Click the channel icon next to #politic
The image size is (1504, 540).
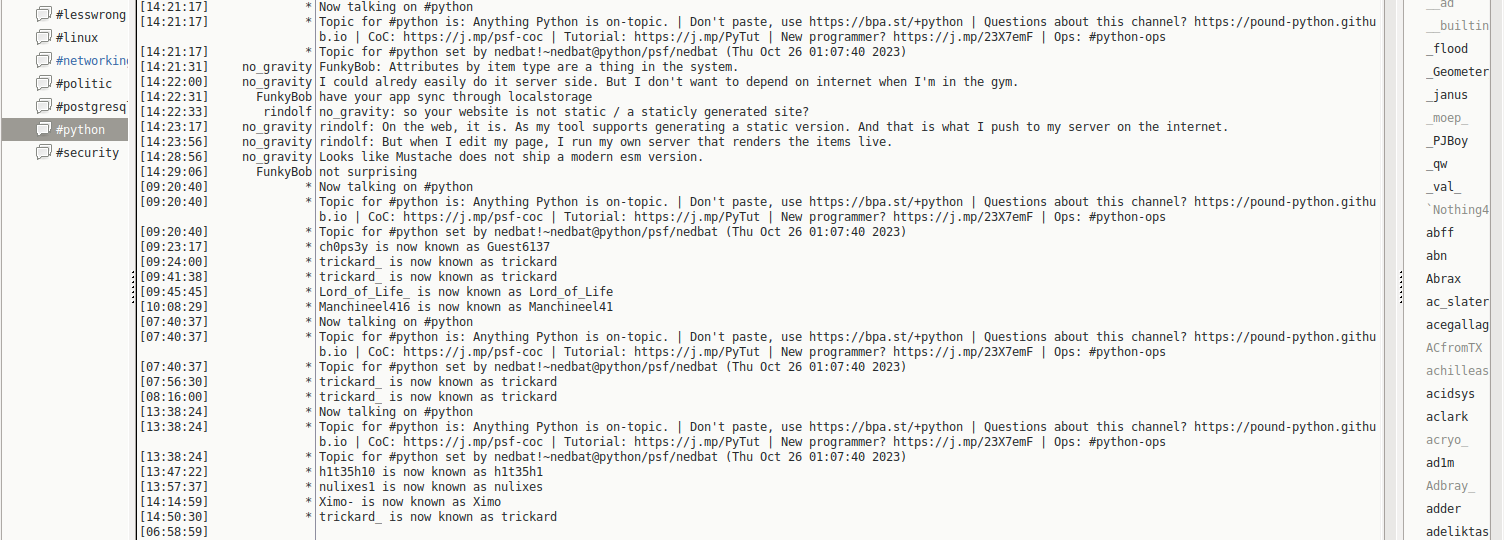[43, 83]
